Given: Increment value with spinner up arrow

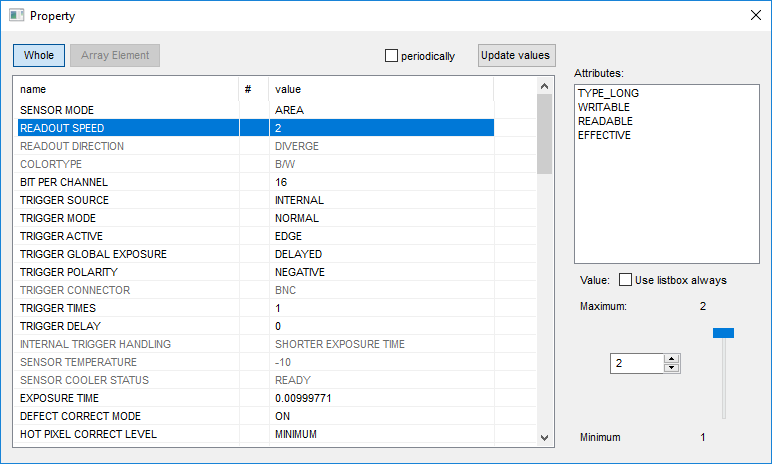Looking at the screenshot, I should coord(672,359).
